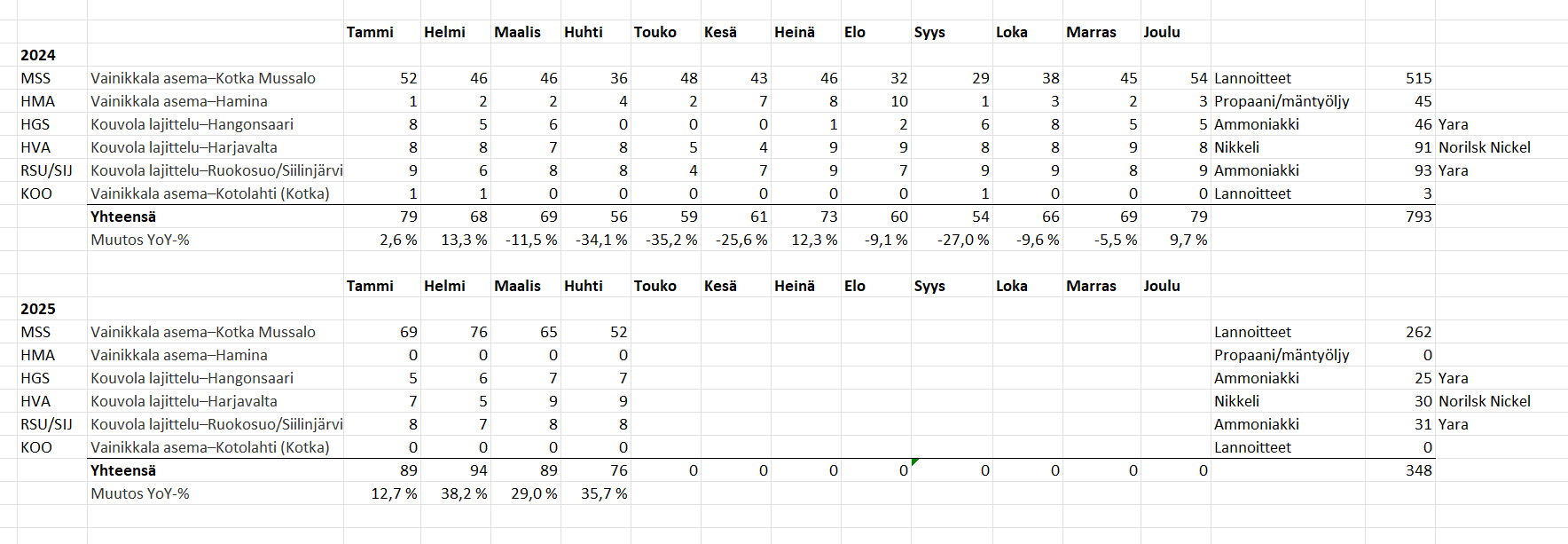Image resolution: width=1568 pixels, height=544 pixels.
Task: Select the 2025 Elo total cell with green marker
Action: click(876, 470)
